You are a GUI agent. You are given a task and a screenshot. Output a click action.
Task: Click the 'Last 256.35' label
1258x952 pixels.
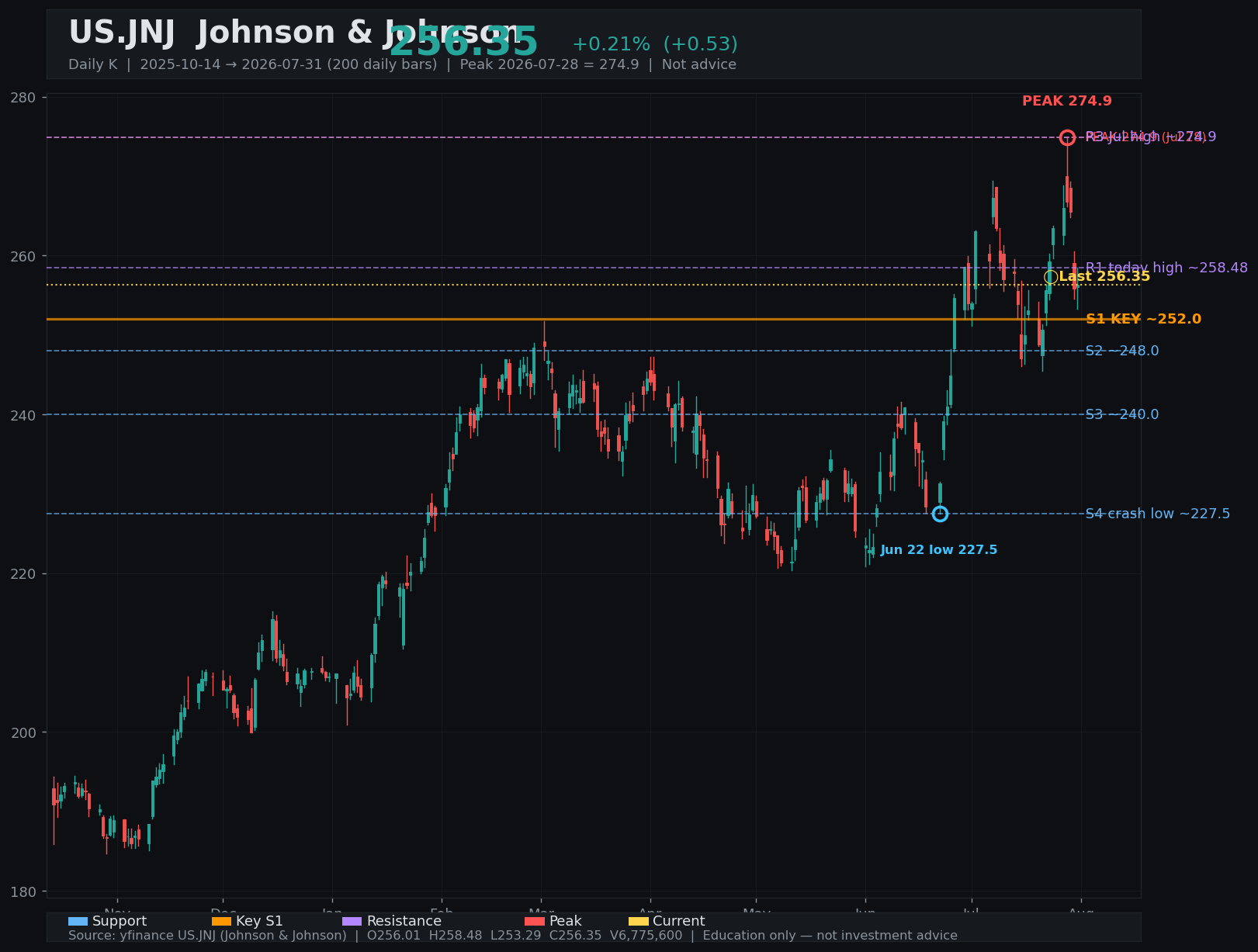[1104, 277]
